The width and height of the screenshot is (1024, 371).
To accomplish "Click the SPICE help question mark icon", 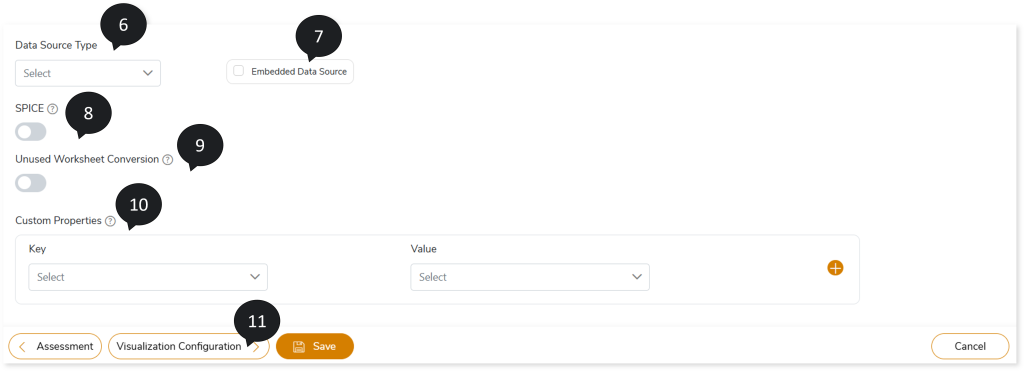I will coord(53,109).
